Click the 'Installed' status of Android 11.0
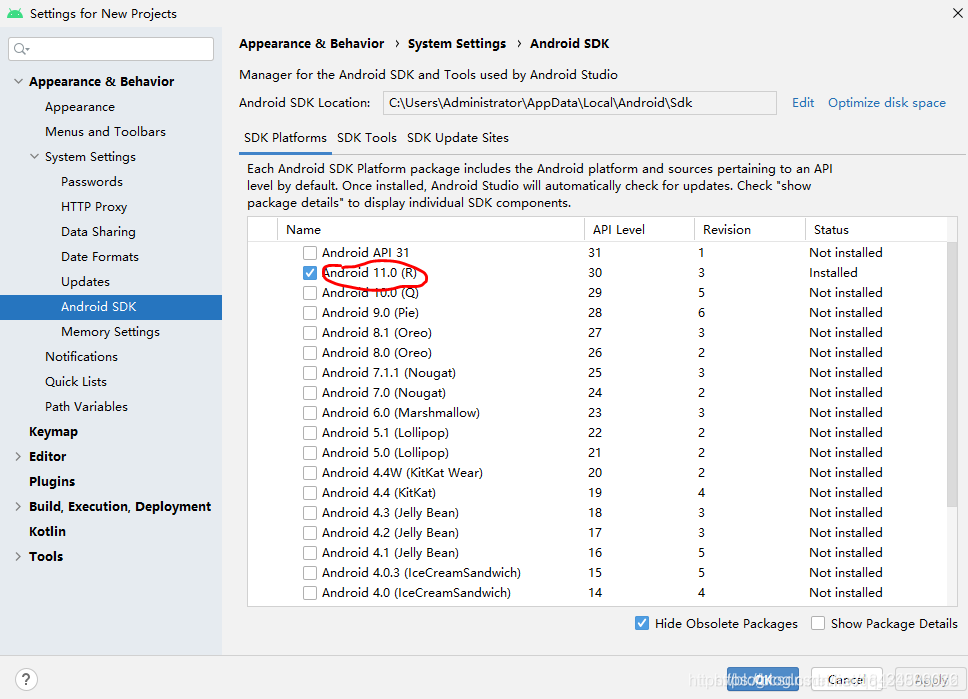The width and height of the screenshot is (968, 699). pyautogui.click(x=833, y=273)
